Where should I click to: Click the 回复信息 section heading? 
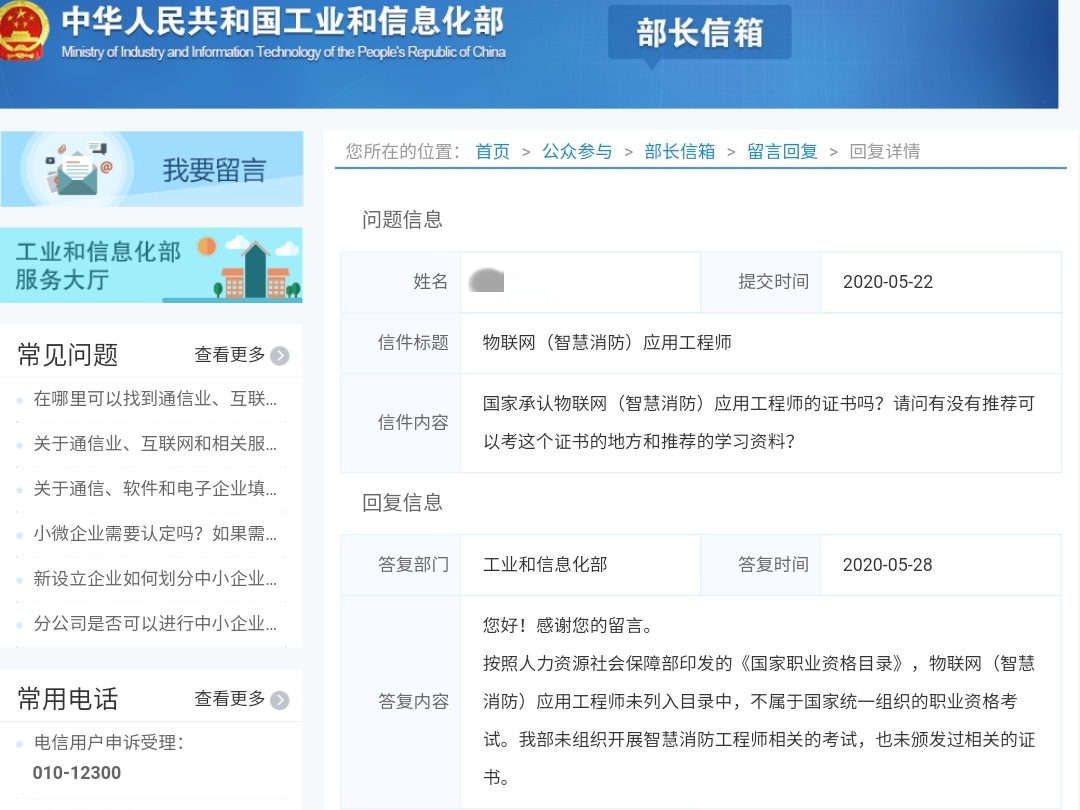pyautogui.click(x=402, y=503)
